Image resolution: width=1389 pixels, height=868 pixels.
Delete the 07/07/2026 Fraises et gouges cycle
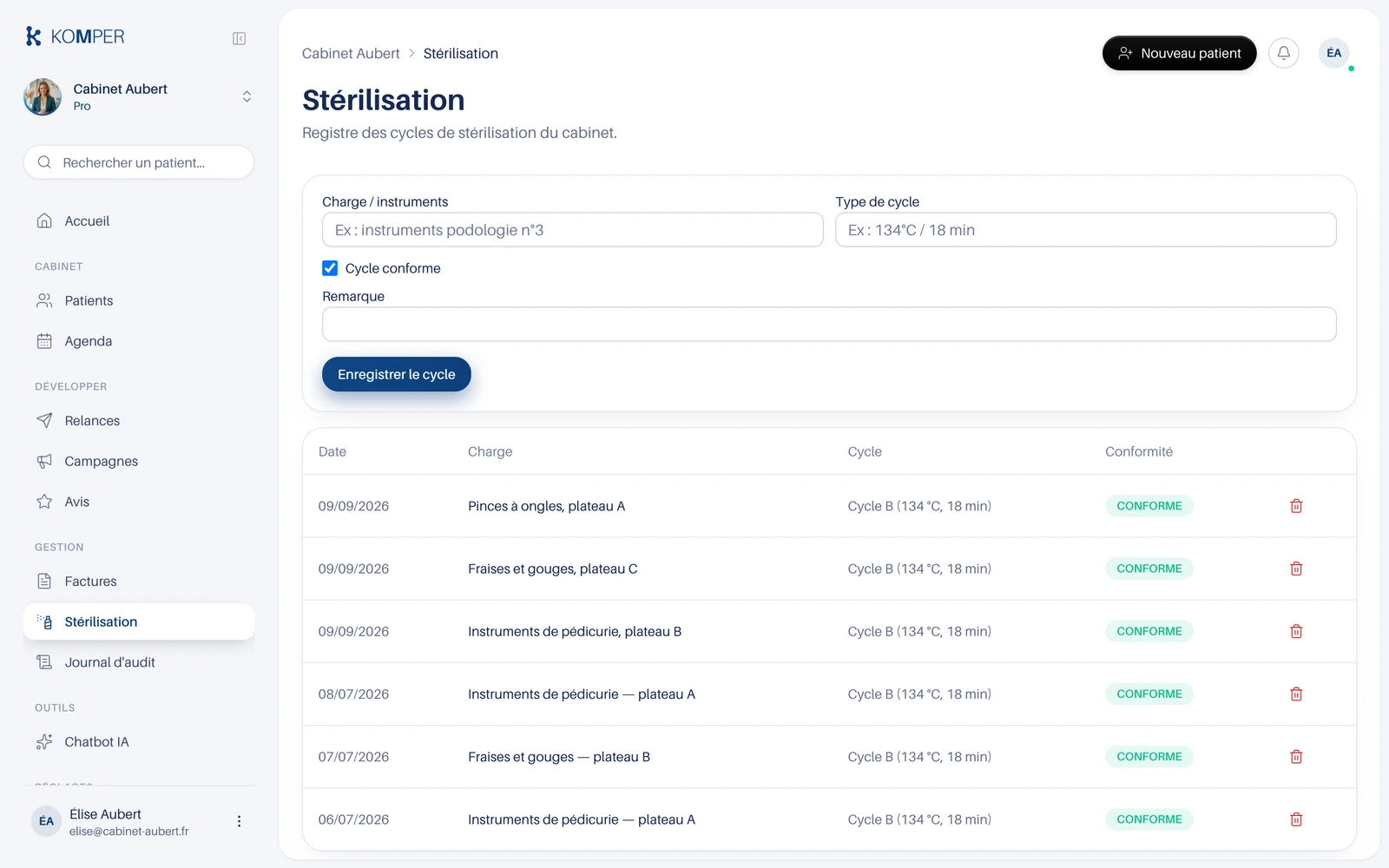click(1296, 757)
